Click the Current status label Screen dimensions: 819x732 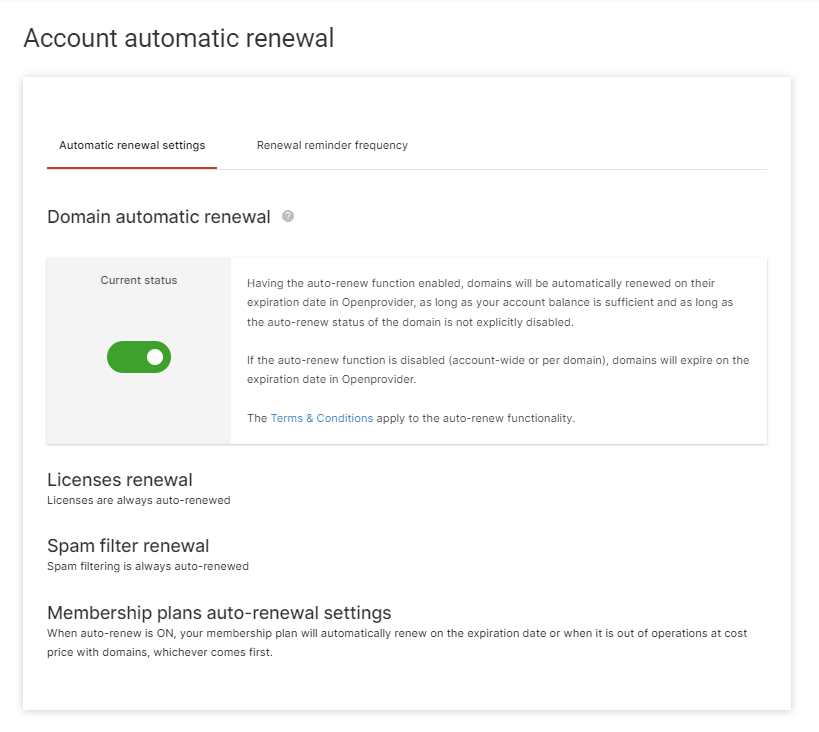[x=139, y=280]
